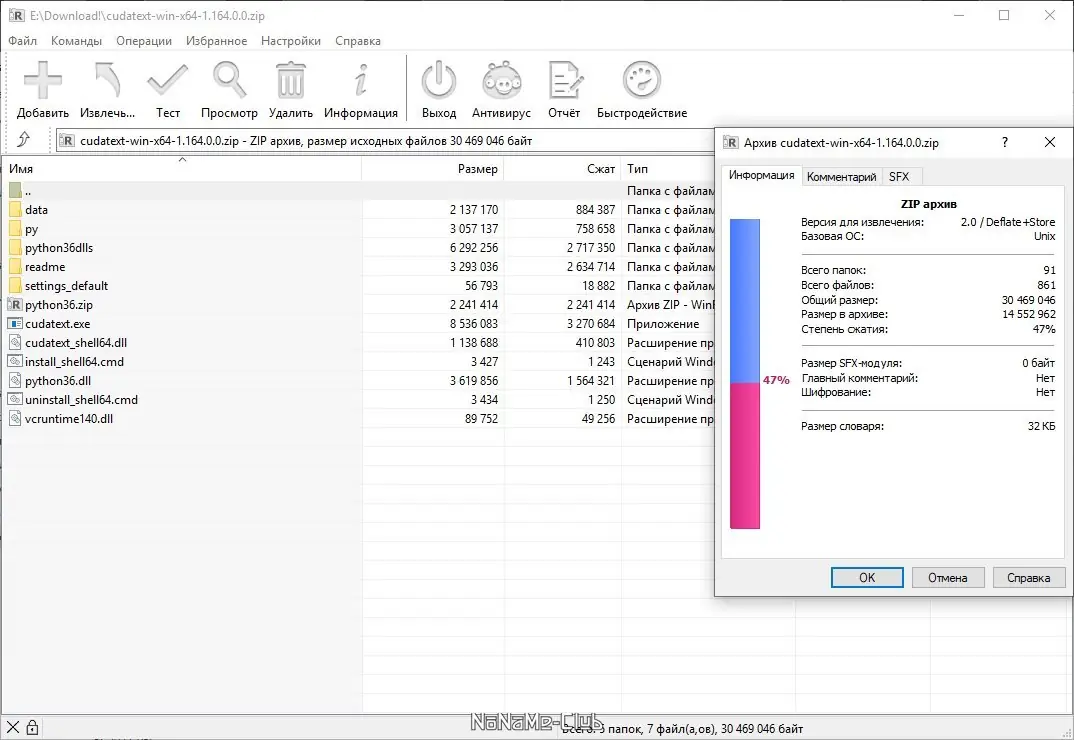Click the vcruntime140.dll file icon
Image resolution: width=1074 pixels, height=740 pixels.
[15, 418]
